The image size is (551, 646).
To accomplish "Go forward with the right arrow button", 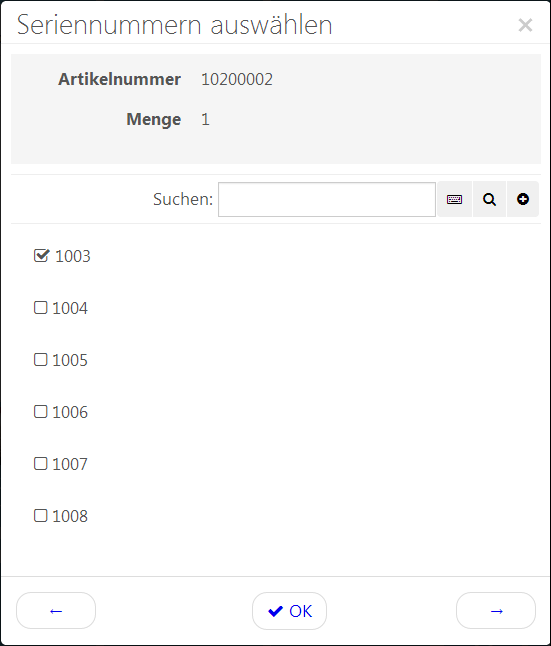I will (496, 611).
